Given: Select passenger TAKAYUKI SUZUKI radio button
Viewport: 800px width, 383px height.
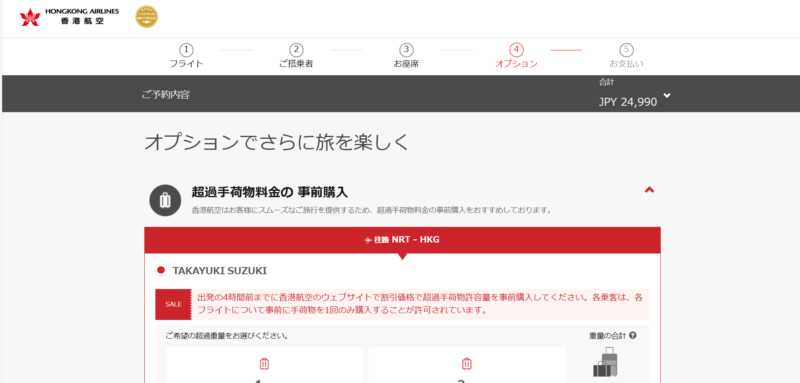Looking at the screenshot, I should (161, 270).
